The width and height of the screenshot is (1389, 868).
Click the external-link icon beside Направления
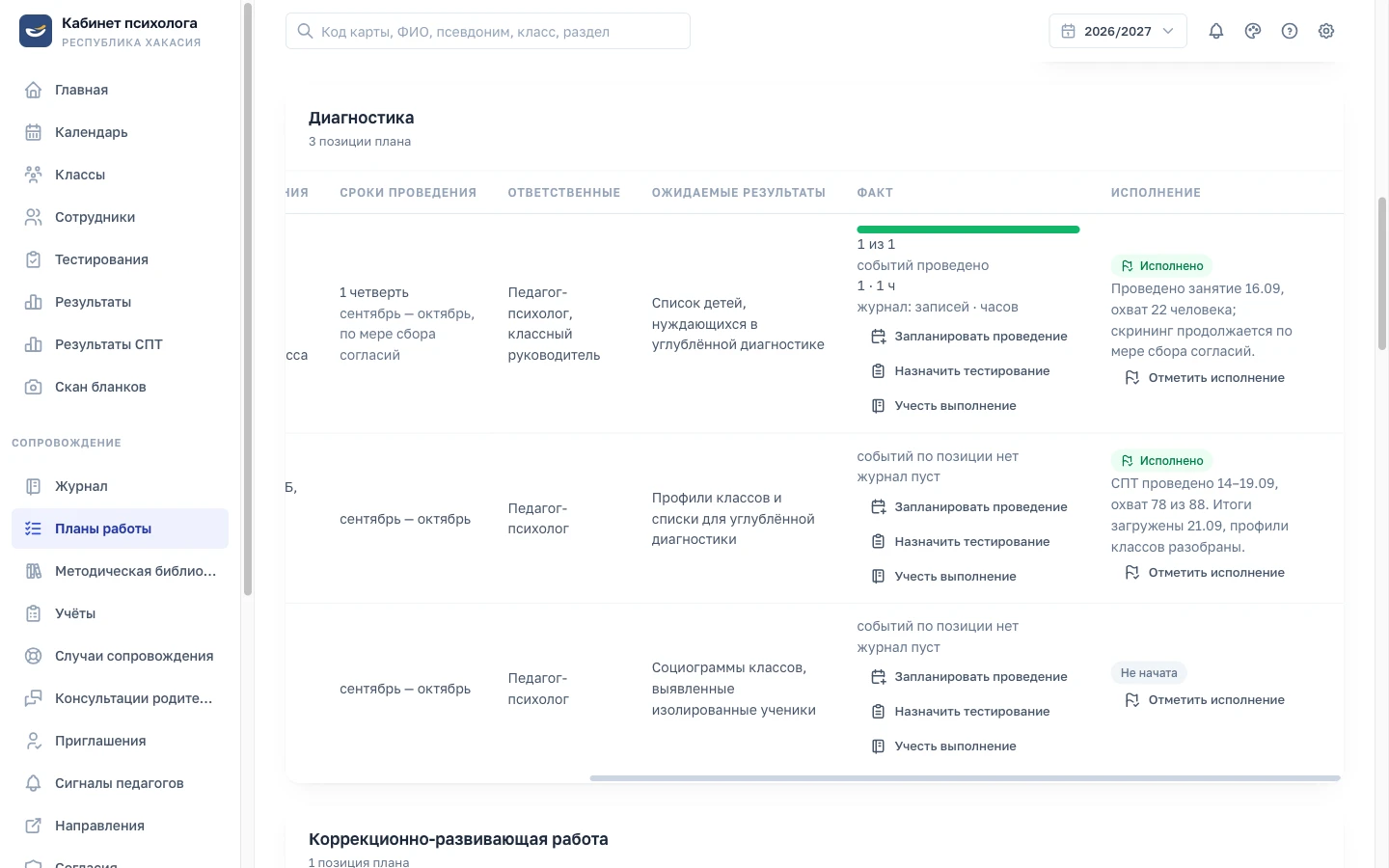pos(34,826)
